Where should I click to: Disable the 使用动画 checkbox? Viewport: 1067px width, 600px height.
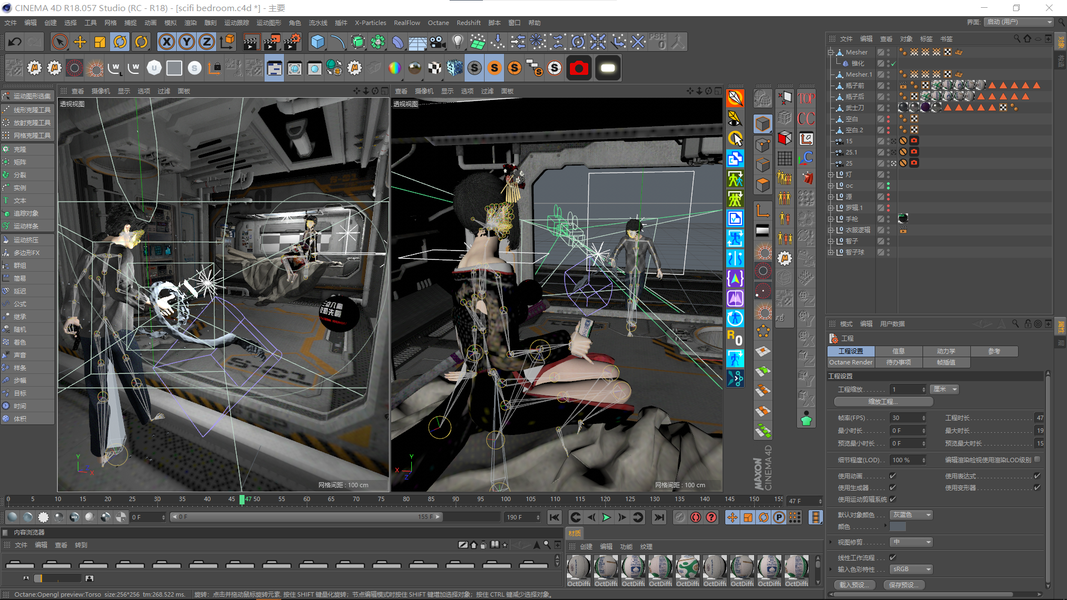pyautogui.click(x=892, y=476)
